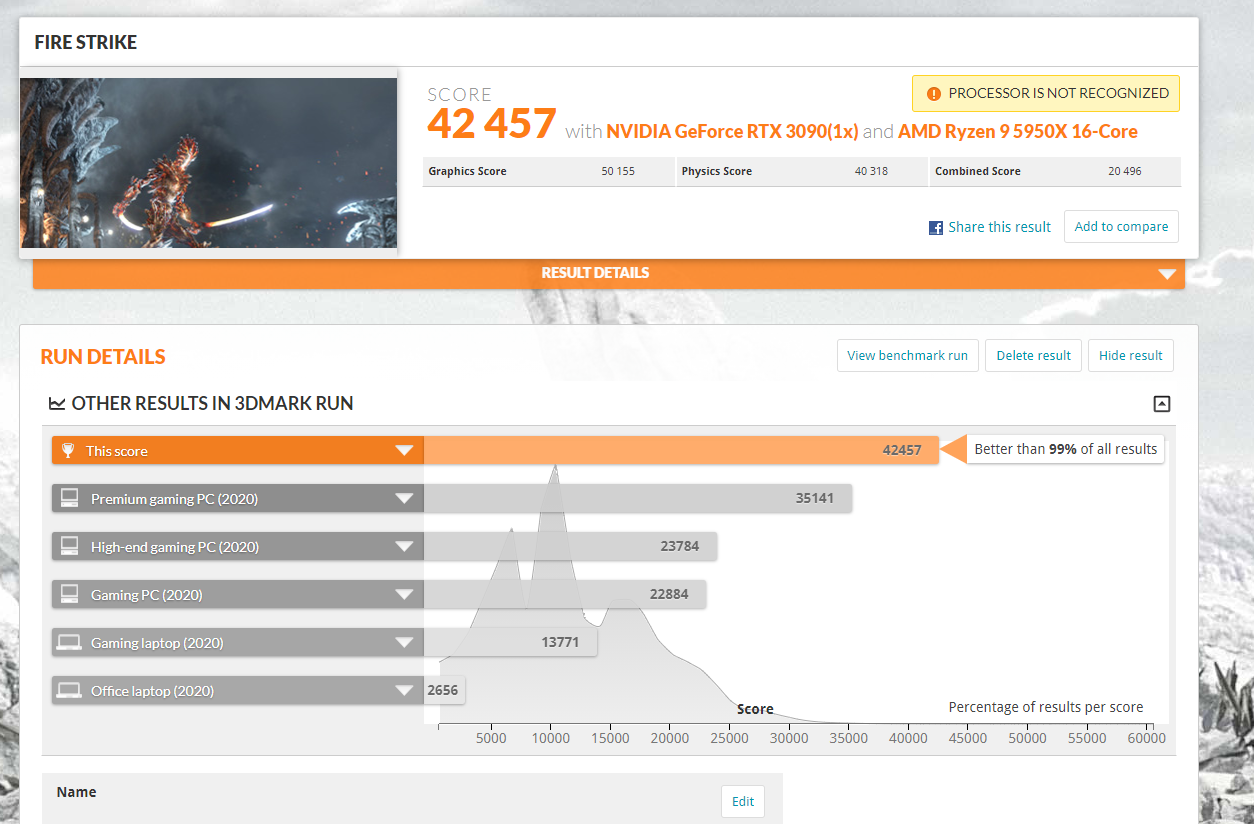Open the Office laptop (2020) dropdown arrow
1254x824 pixels.
(x=404, y=691)
